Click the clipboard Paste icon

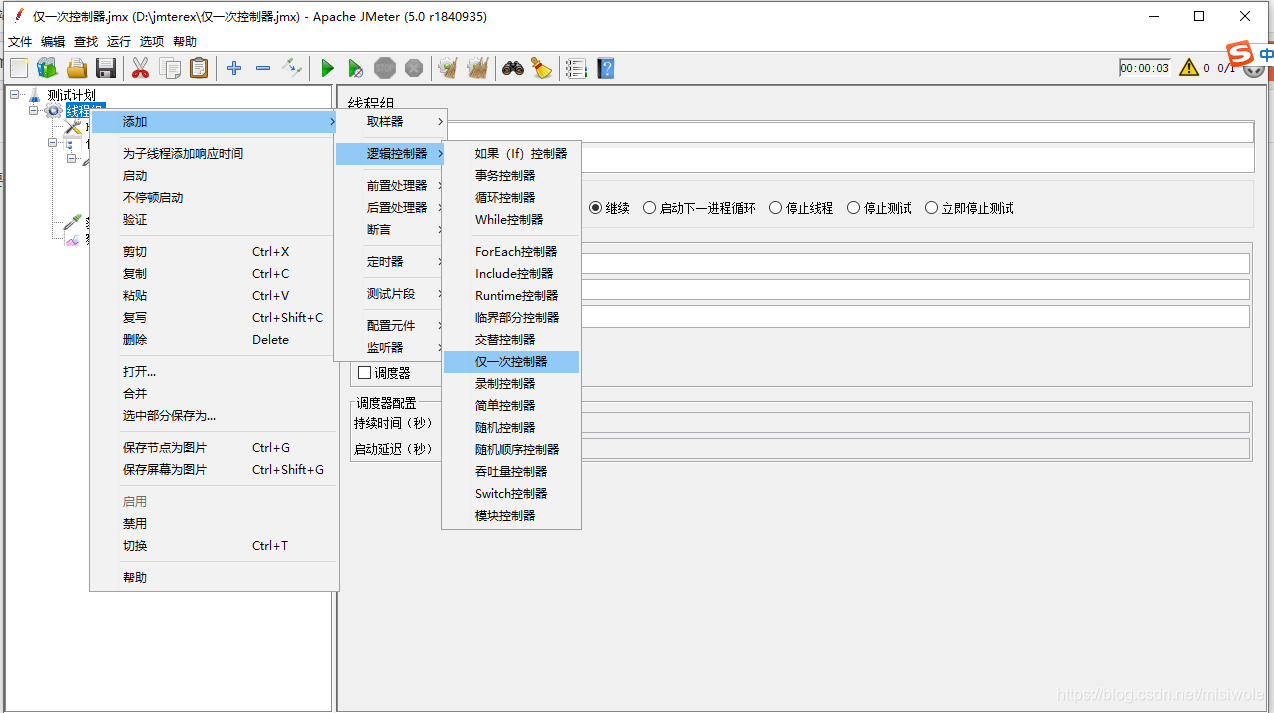[199, 68]
